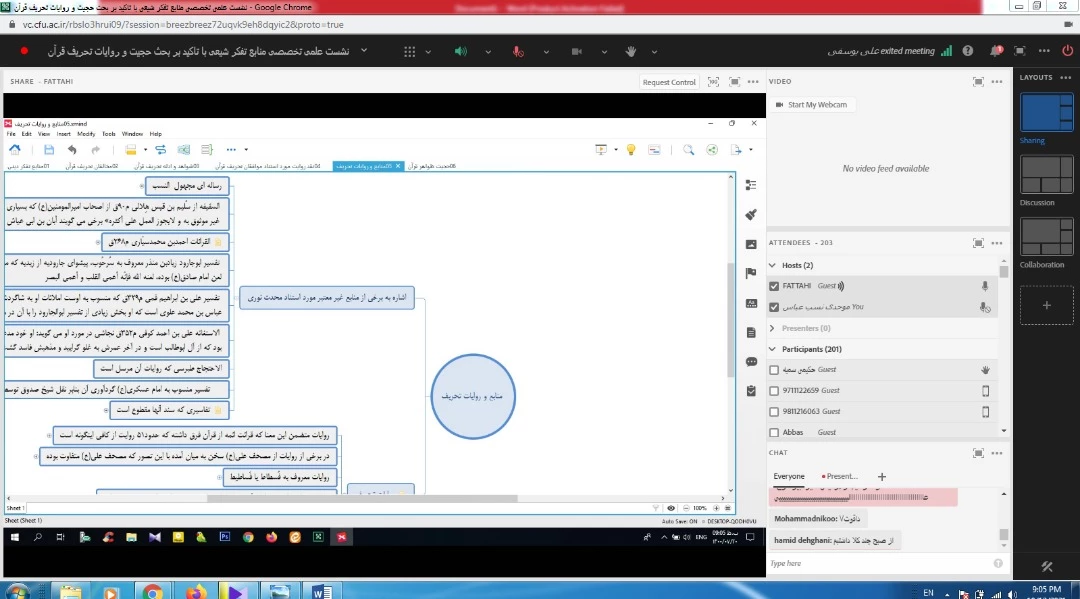Switch to the Presenters chat tab

(x=840, y=477)
